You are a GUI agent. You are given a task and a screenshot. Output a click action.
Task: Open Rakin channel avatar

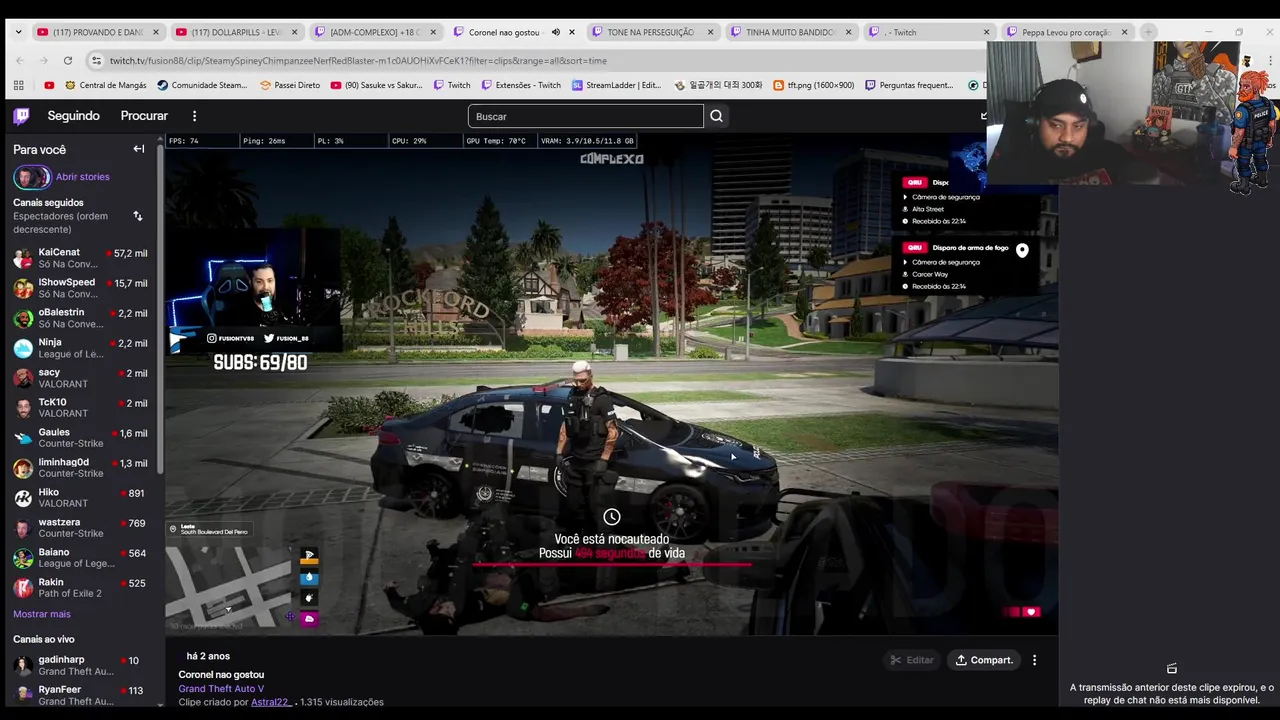[23, 588]
